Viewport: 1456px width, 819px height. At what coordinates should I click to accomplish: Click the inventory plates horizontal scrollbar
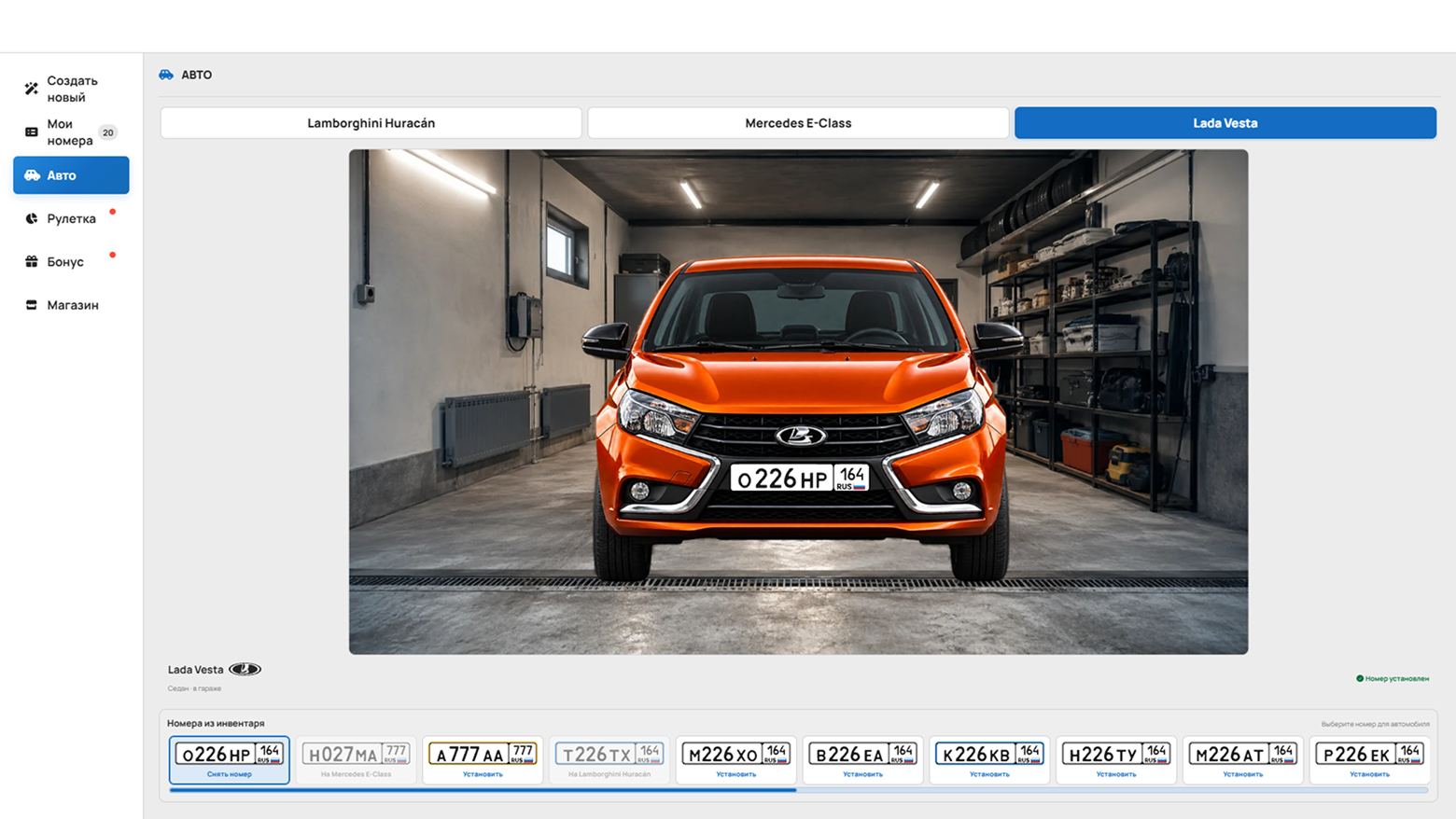point(798,790)
